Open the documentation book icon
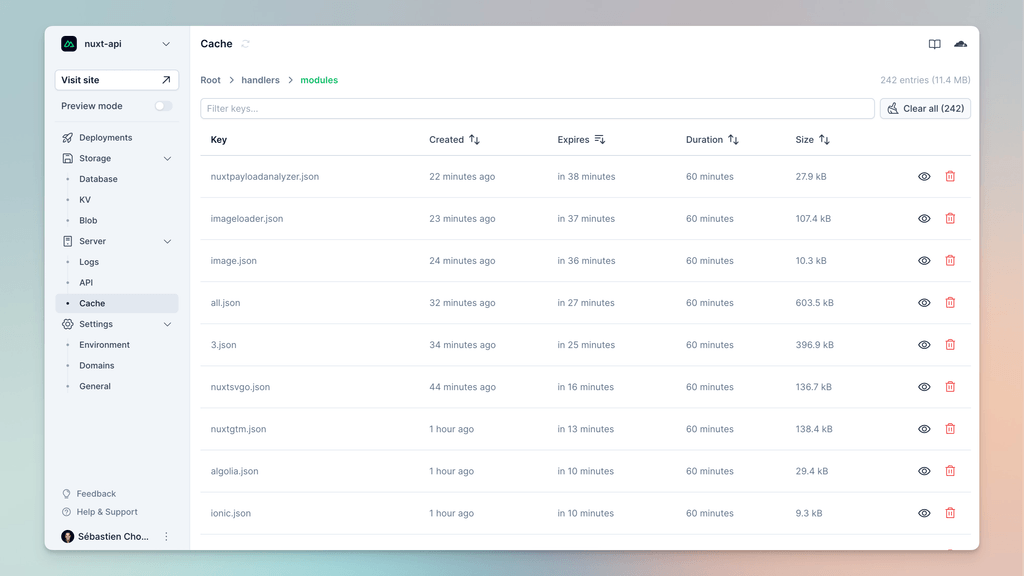 point(932,44)
